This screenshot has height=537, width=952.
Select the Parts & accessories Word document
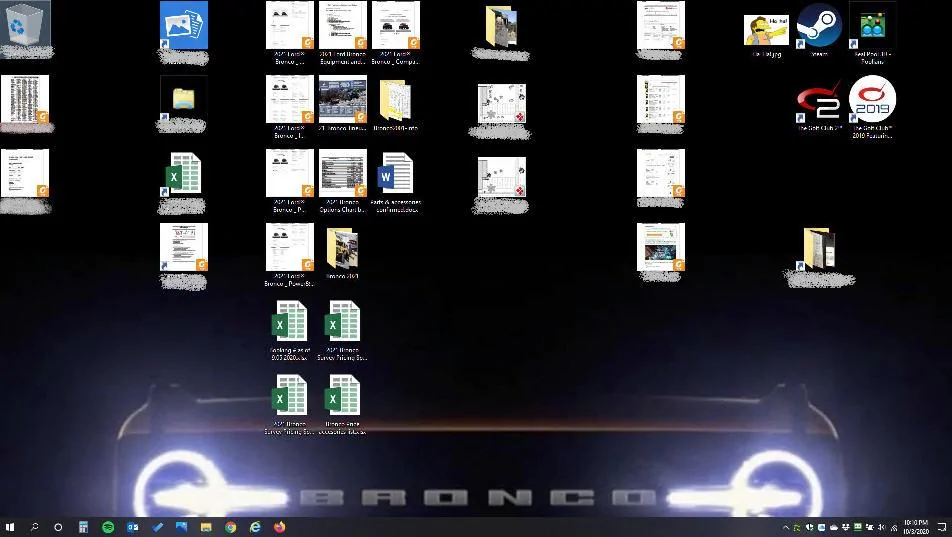point(395,180)
